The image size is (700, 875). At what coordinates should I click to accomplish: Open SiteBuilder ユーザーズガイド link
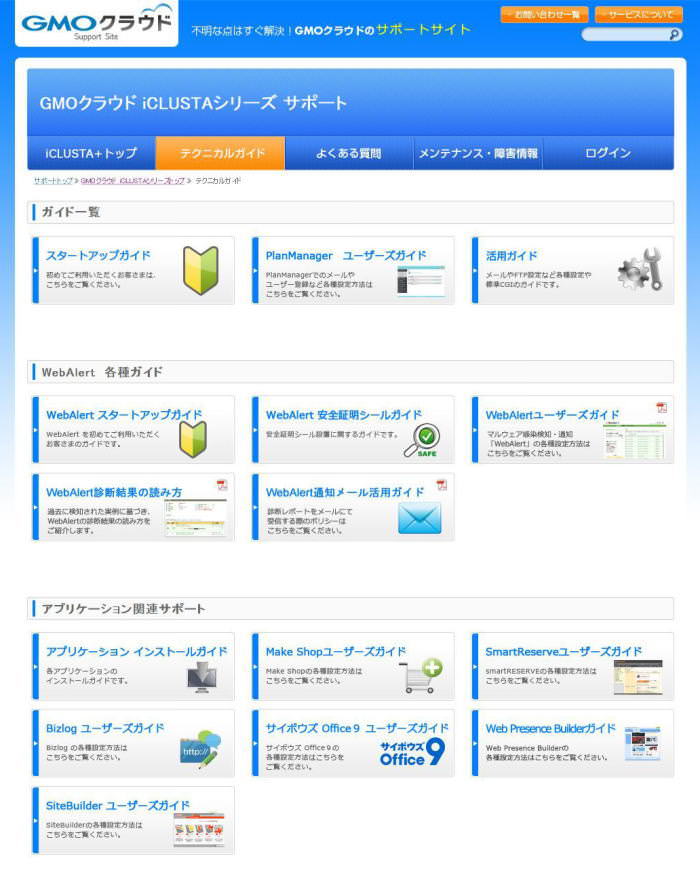pos(118,806)
